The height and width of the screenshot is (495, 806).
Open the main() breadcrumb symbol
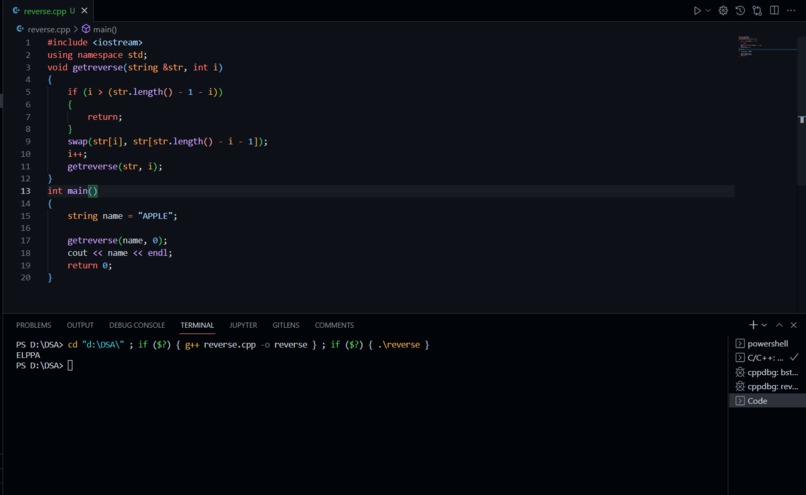(x=105, y=29)
